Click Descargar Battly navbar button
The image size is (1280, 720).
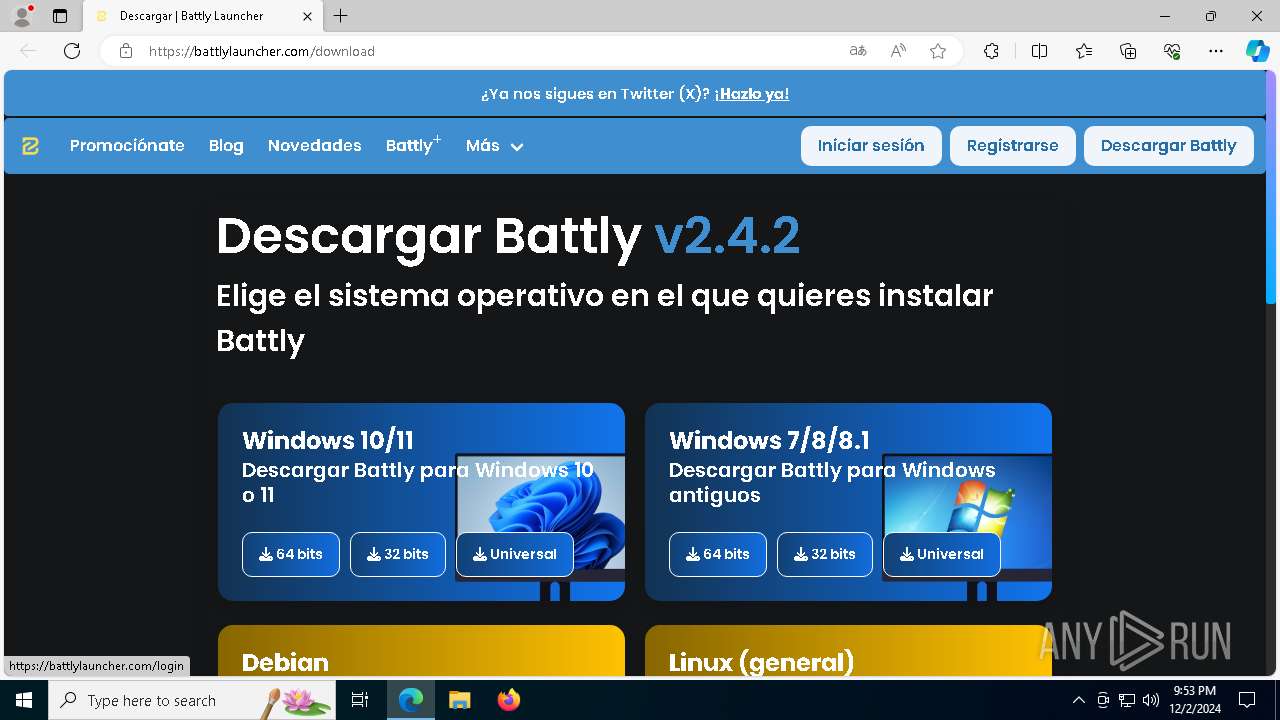tap(1168, 146)
